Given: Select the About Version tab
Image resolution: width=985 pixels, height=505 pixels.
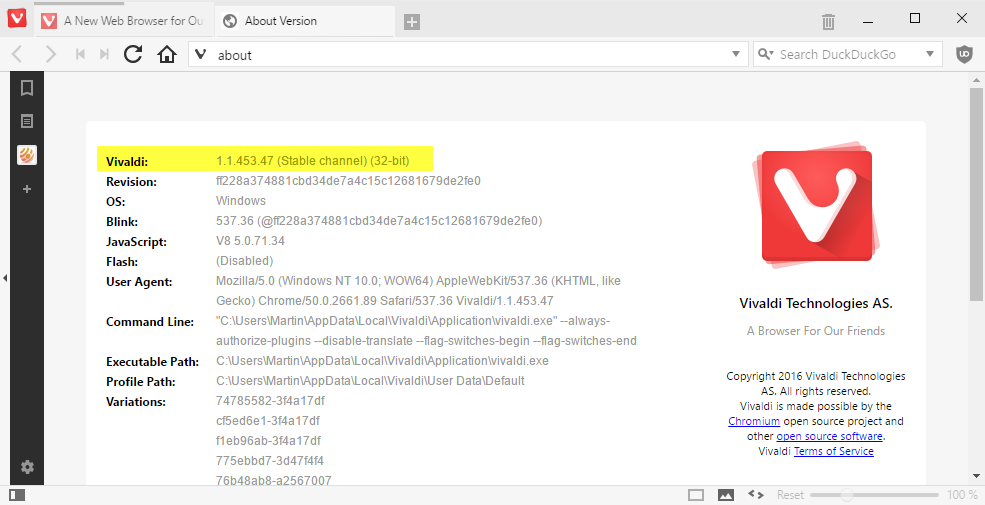Looking at the screenshot, I should (305, 21).
